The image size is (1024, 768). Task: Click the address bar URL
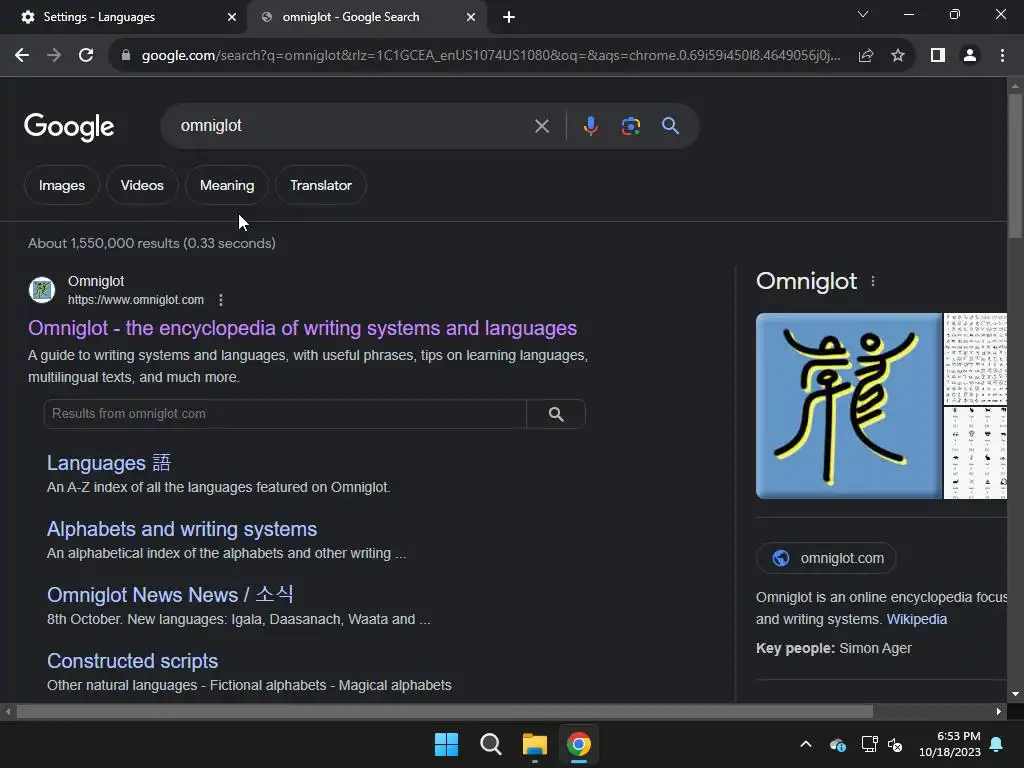pyautogui.click(x=490, y=56)
